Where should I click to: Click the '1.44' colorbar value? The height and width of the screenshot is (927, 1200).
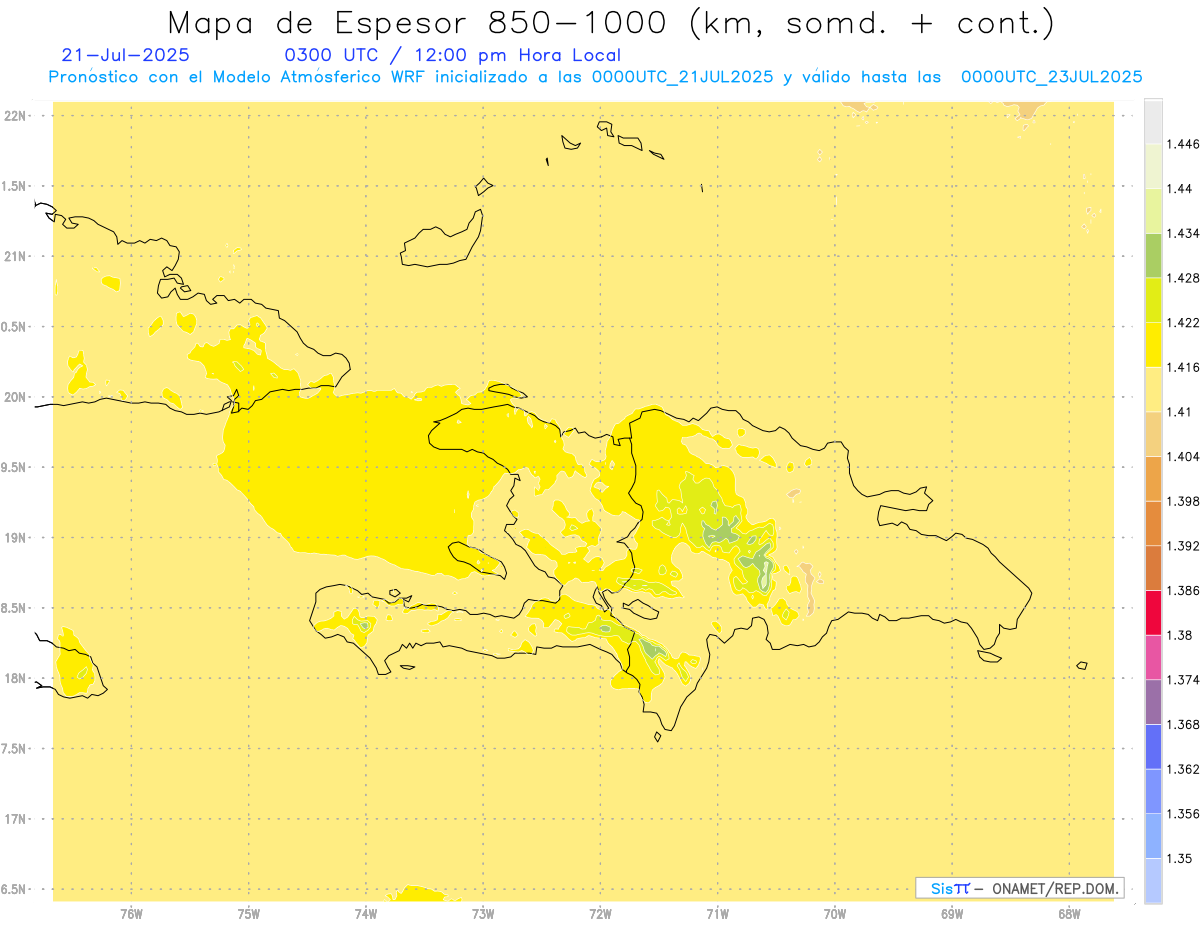1179,189
